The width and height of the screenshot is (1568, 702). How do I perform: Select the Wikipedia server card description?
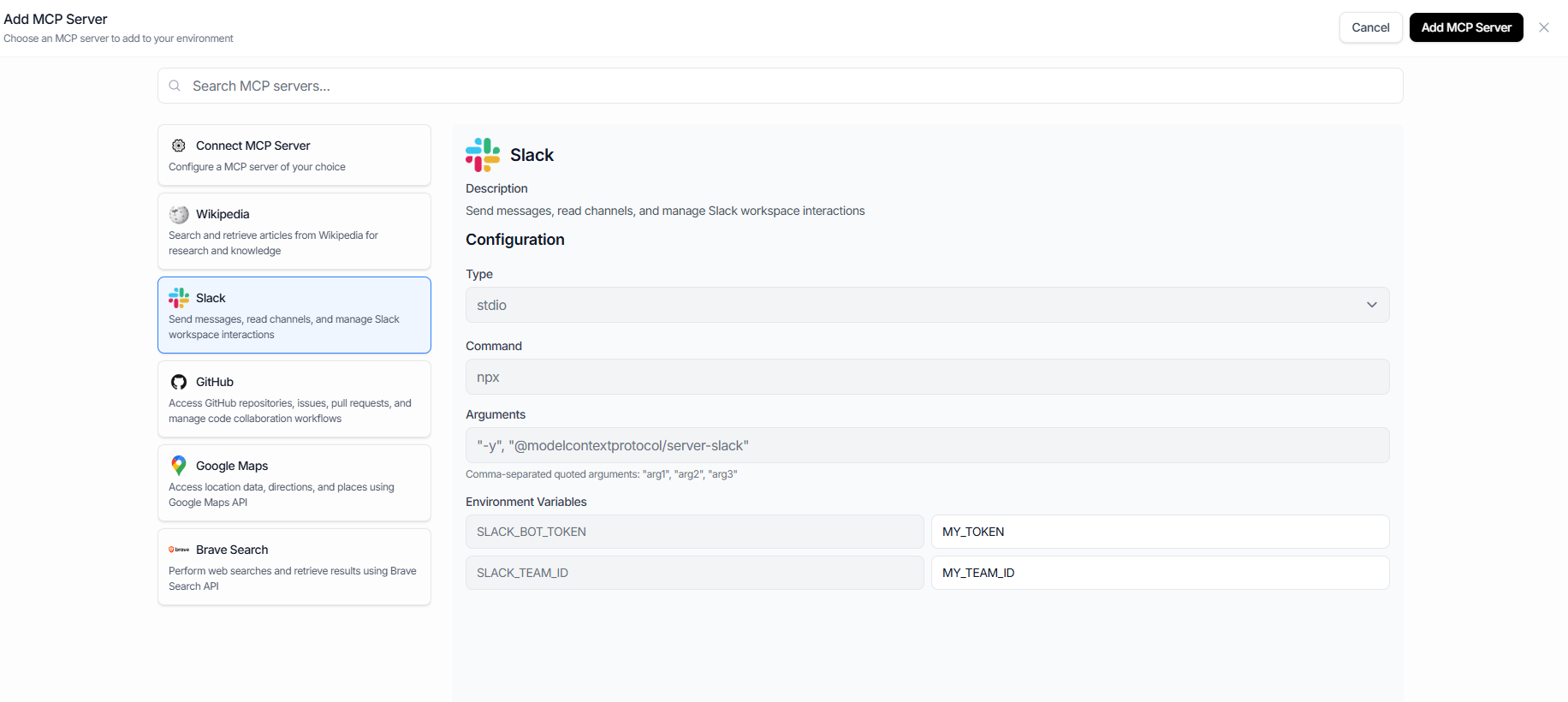pos(273,243)
